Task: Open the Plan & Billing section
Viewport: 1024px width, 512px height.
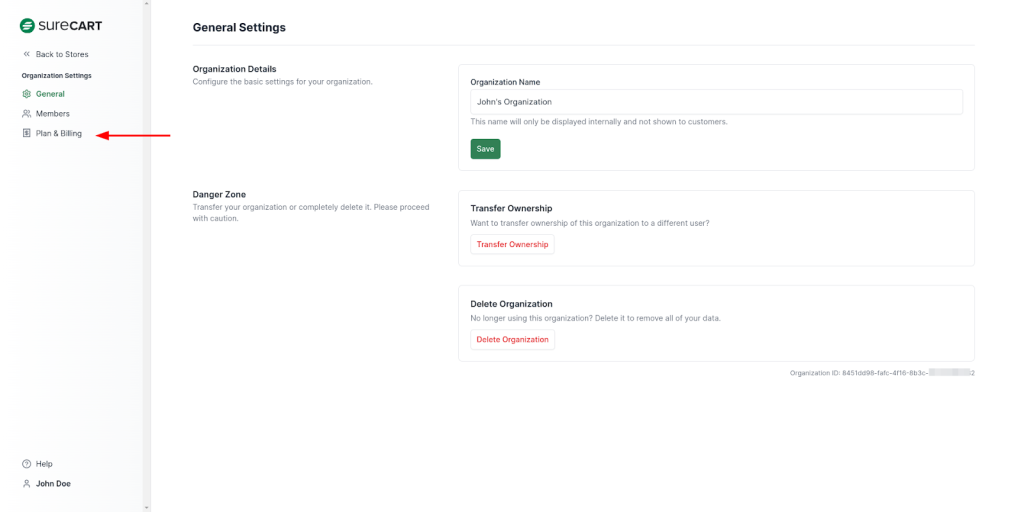Action: pyautogui.click(x=59, y=134)
